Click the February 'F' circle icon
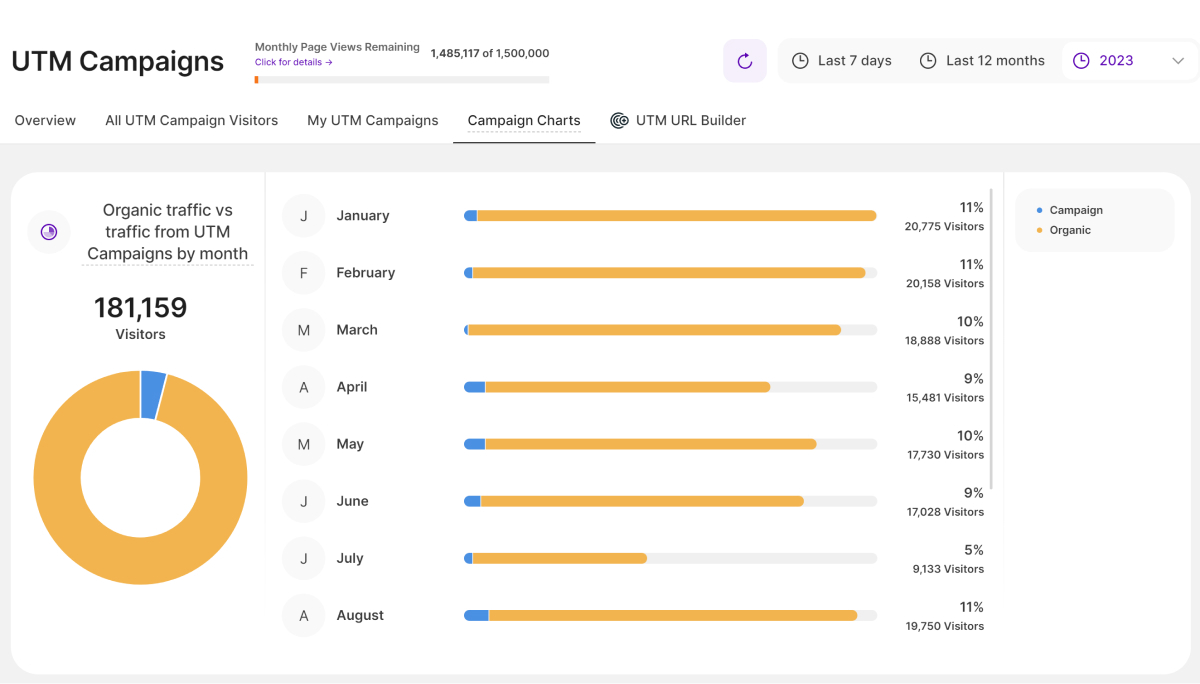 (304, 273)
